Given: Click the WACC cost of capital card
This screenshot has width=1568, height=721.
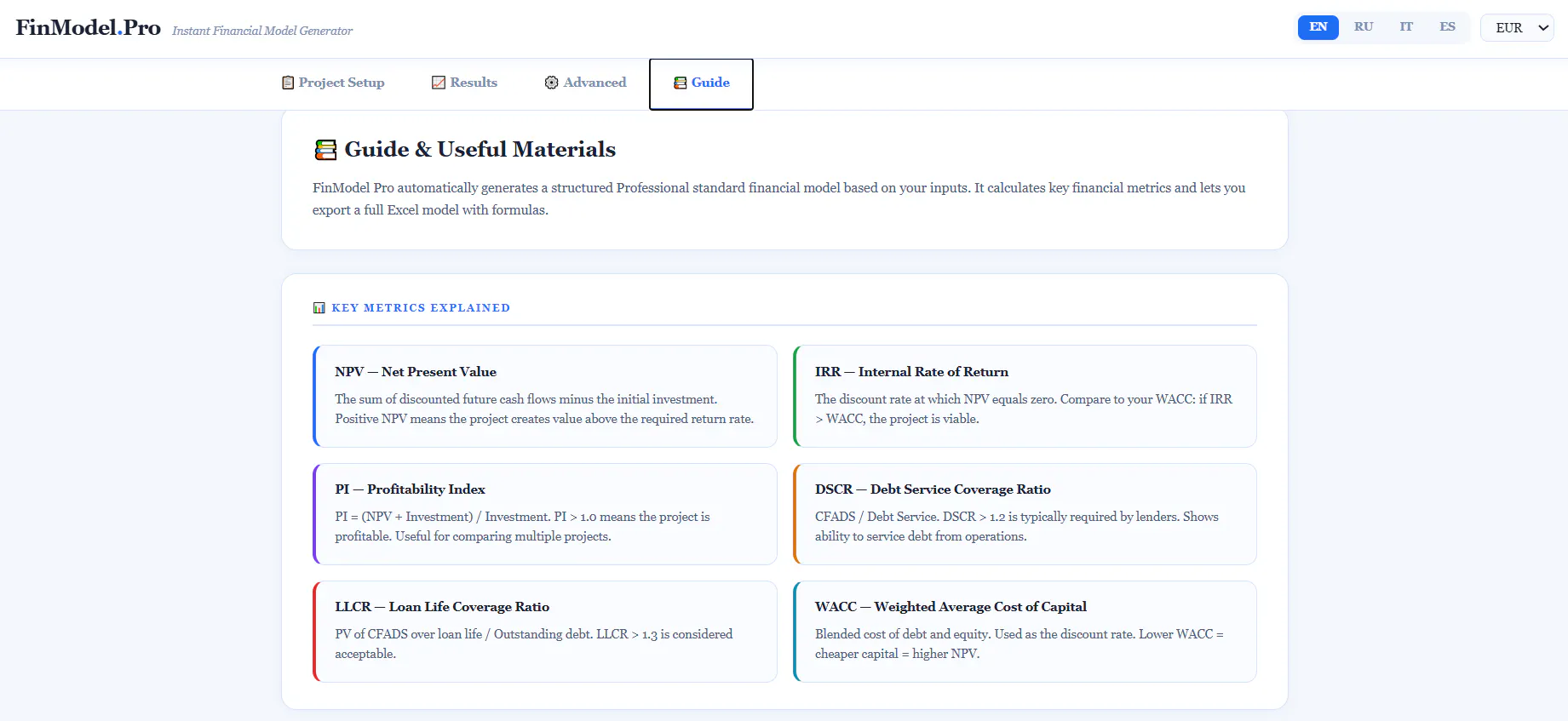Looking at the screenshot, I should (1025, 632).
